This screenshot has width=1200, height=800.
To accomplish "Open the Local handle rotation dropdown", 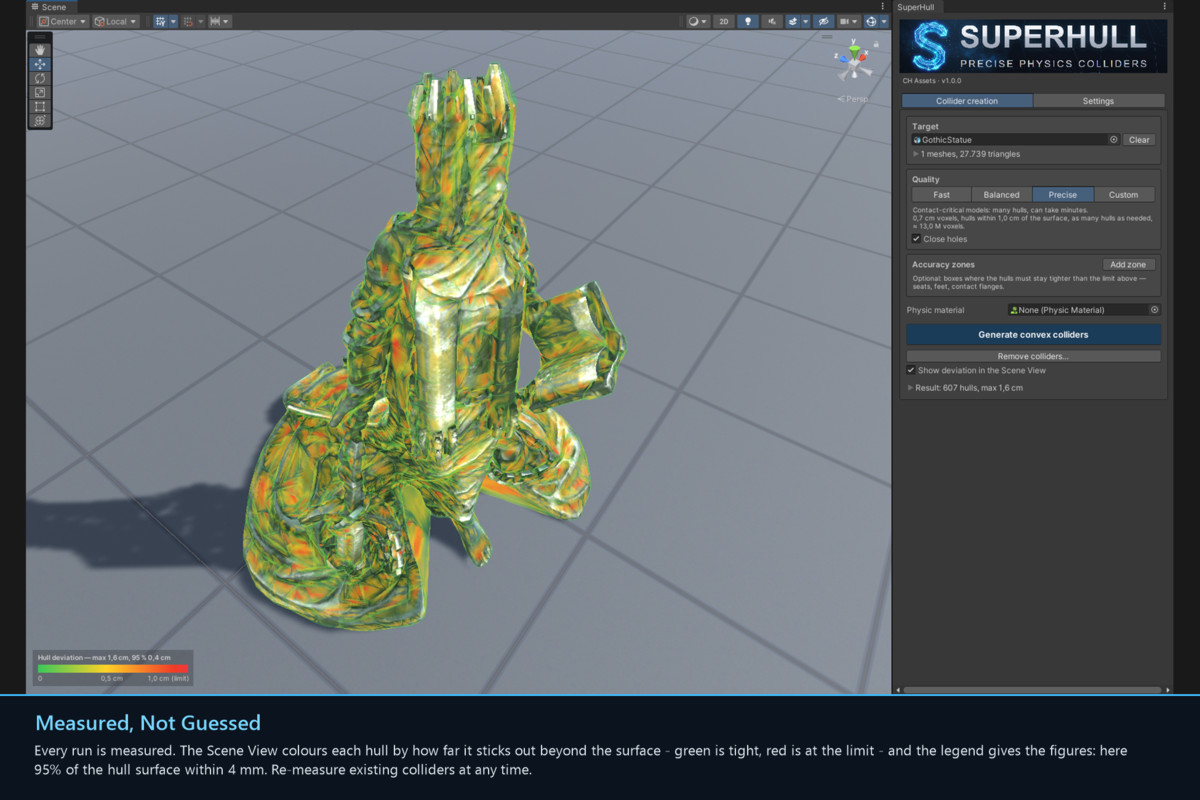I will click(x=116, y=21).
